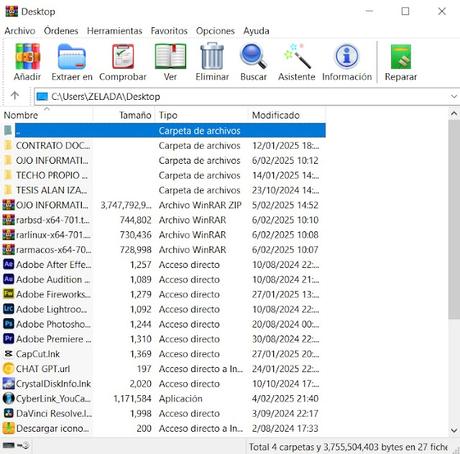Click the size value 730,436
The image size is (460, 454).
click(136, 235)
